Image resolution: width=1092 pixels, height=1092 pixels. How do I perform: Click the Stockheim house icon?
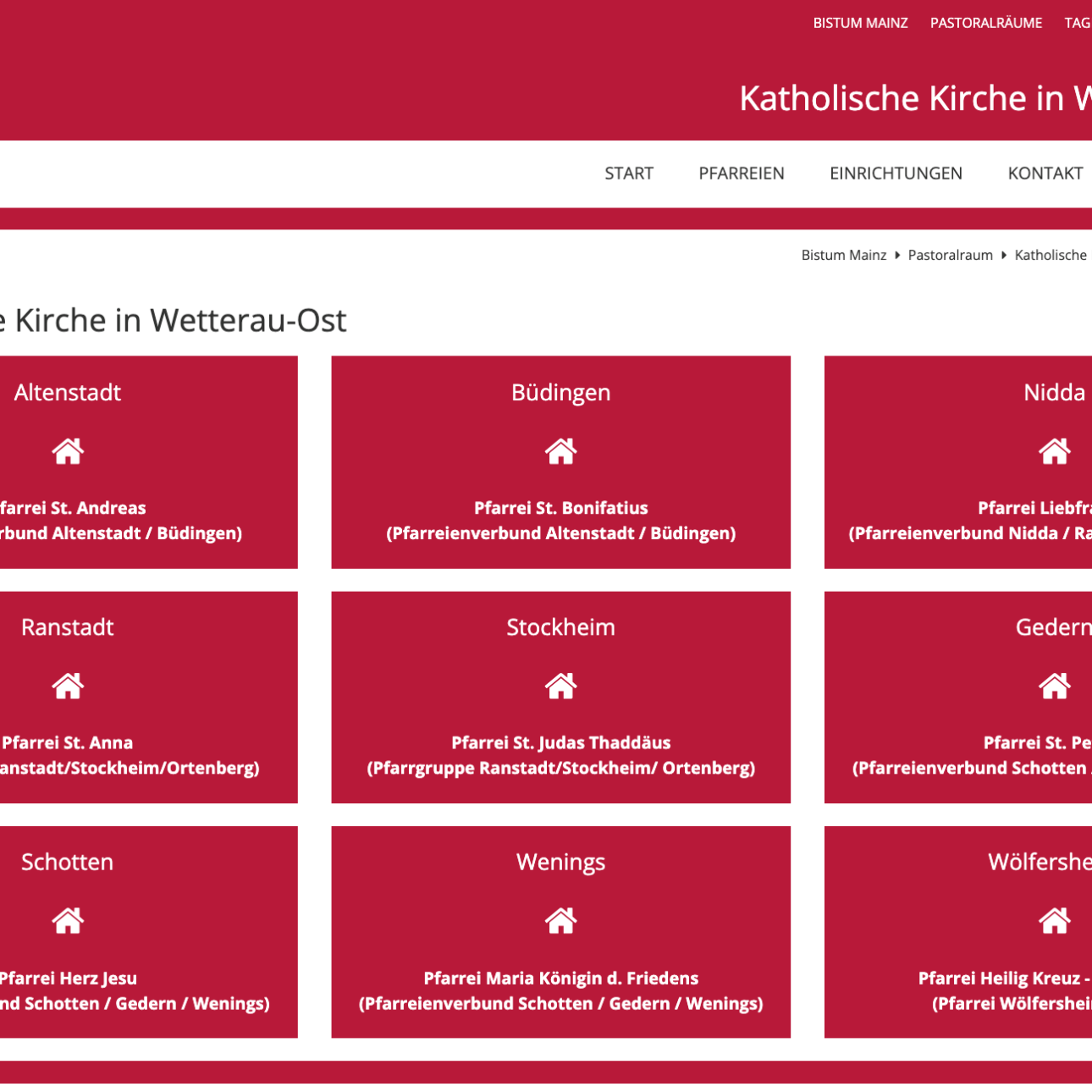(x=560, y=686)
